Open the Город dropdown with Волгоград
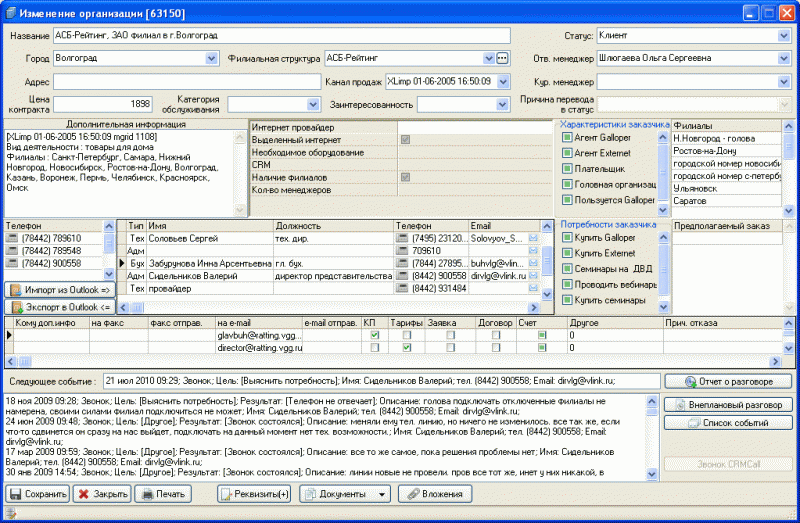The height and width of the screenshot is (523, 800). [x=211, y=58]
